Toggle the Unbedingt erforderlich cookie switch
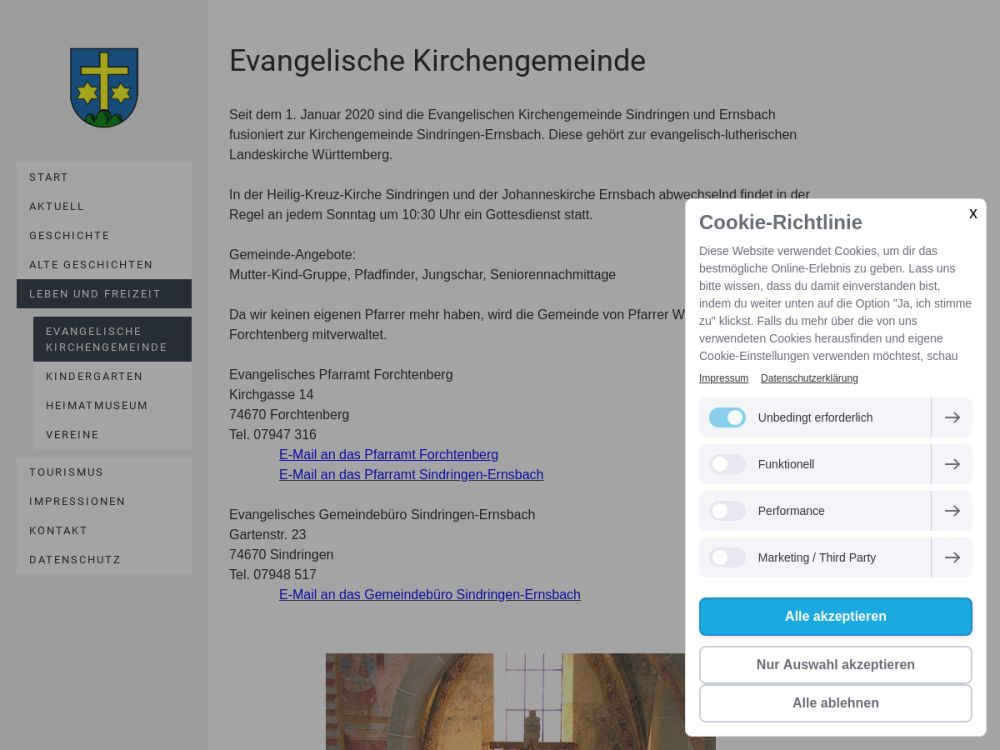Viewport: 1000px width, 750px height. (x=727, y=418)
